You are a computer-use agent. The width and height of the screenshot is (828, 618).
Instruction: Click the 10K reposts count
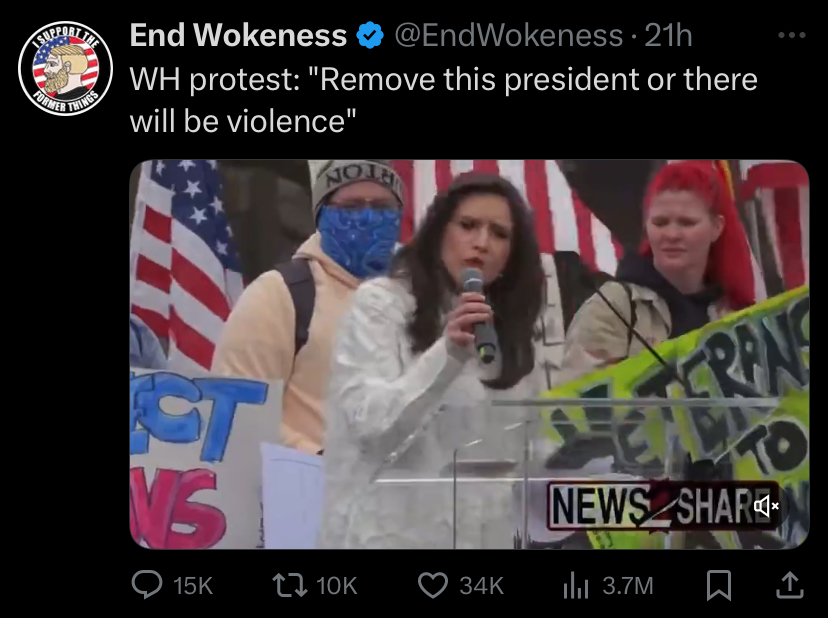point(337,586)
